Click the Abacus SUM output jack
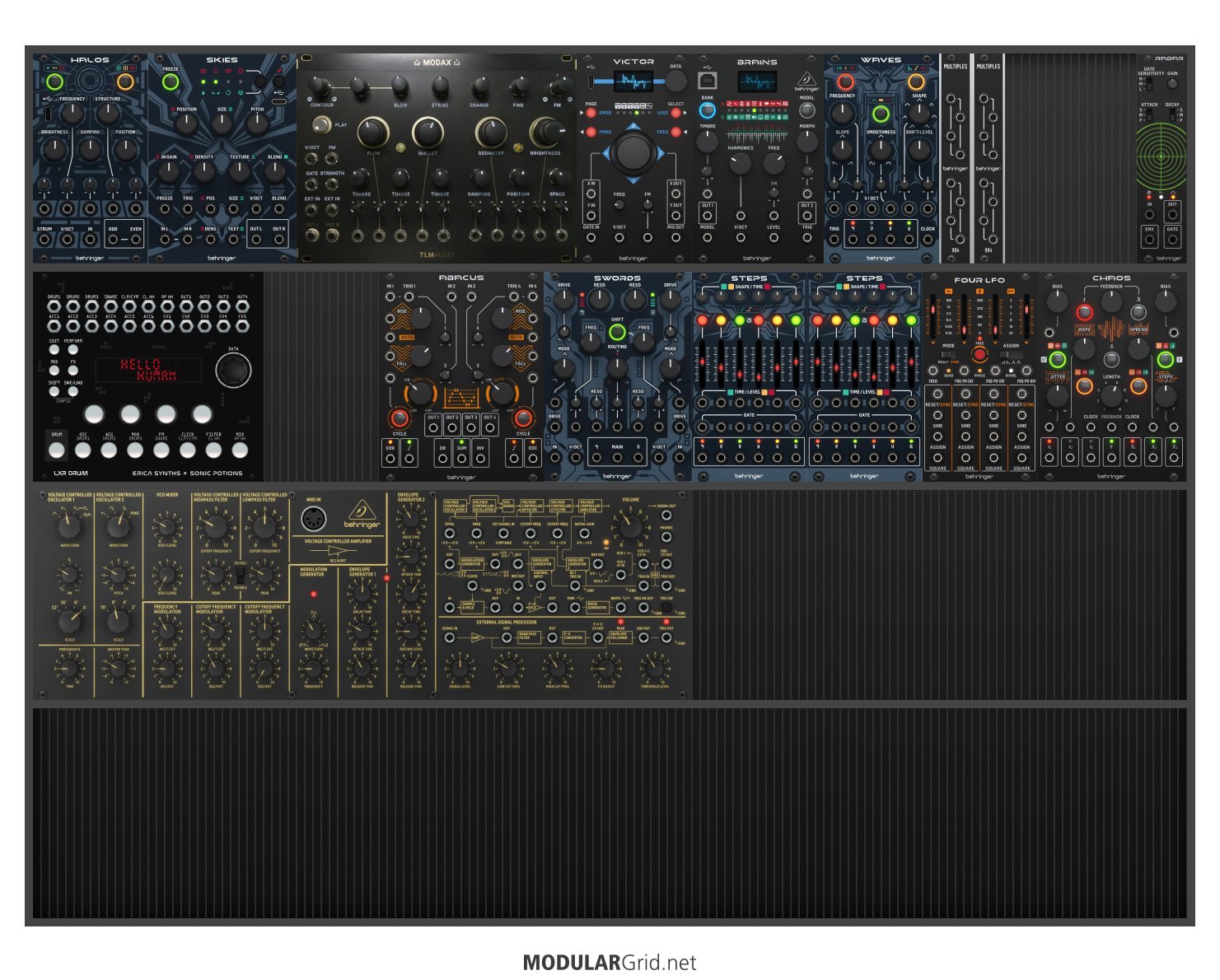Image resolution: width=1220 pixels, height=980 pixels. point(461,460)
